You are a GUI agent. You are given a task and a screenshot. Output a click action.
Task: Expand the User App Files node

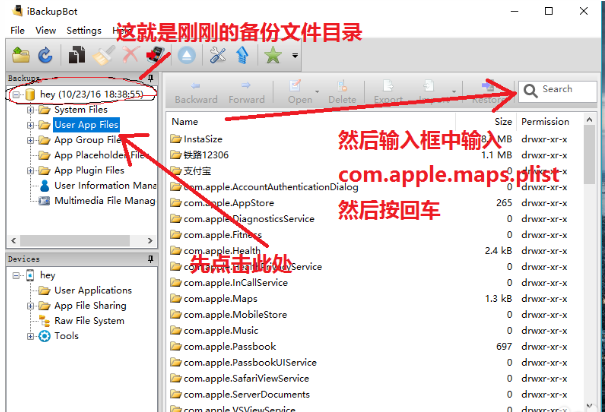point(30,125)
